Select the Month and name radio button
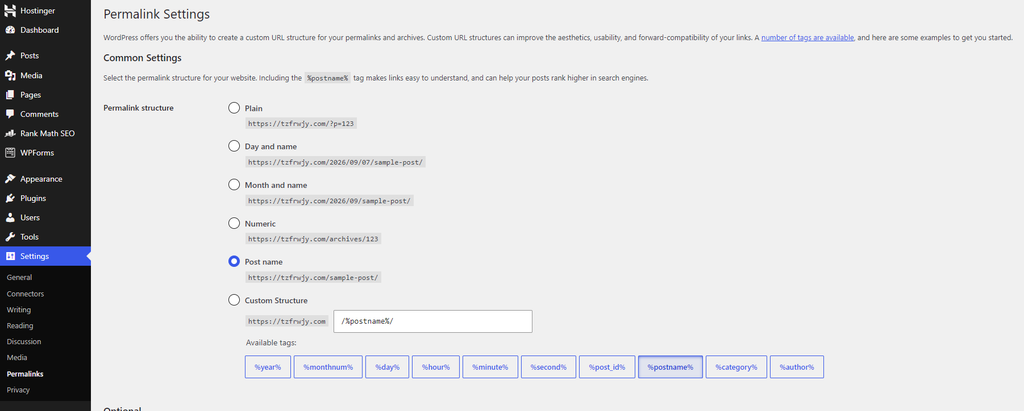The height and width of the screenshot is (411, 1024). click(x=234, y=185)
